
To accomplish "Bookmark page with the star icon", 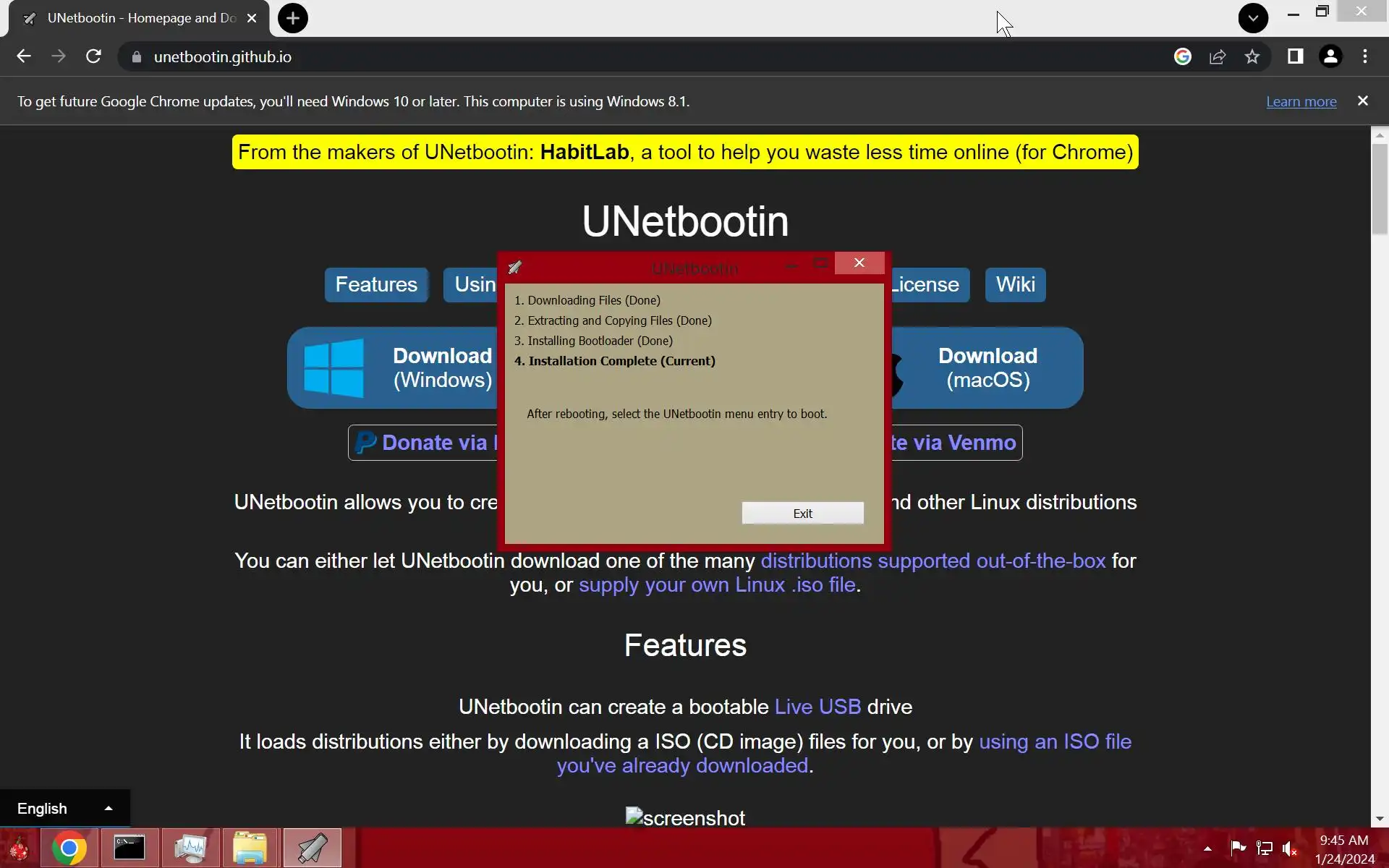I will coord(1252,56).
